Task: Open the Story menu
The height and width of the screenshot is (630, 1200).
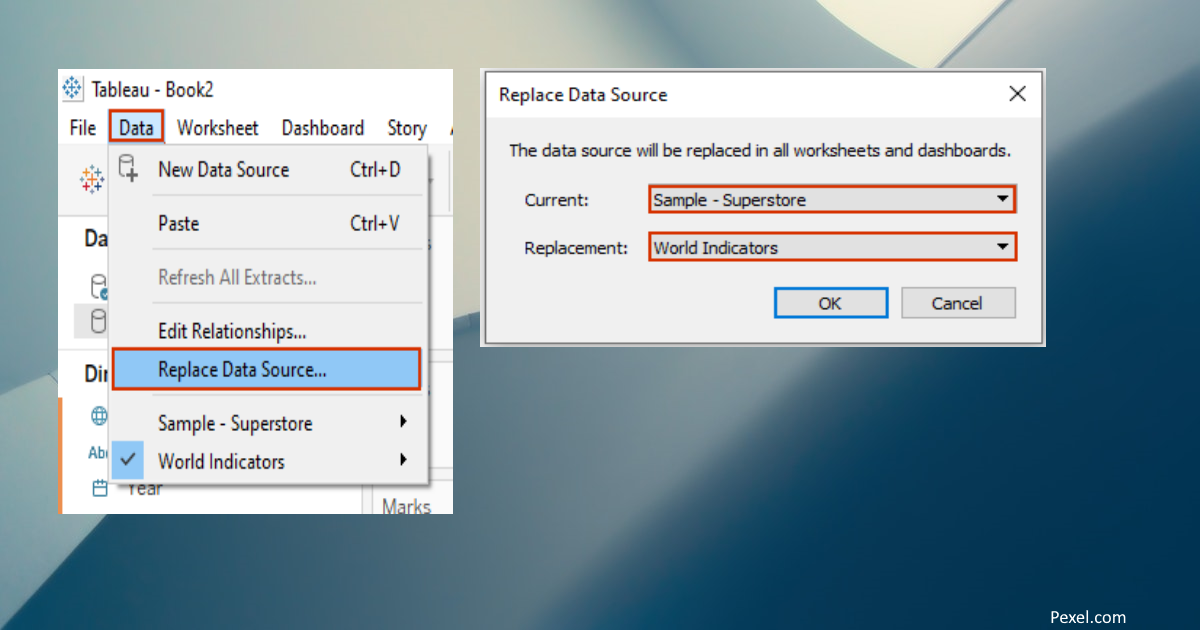Action: [407, 128]
